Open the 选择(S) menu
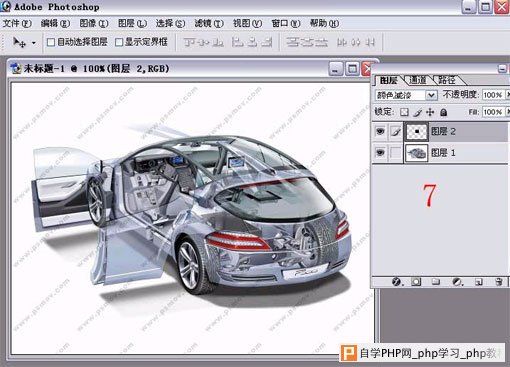Viewport: 510px width, 367px height. (x=171, y=23)
